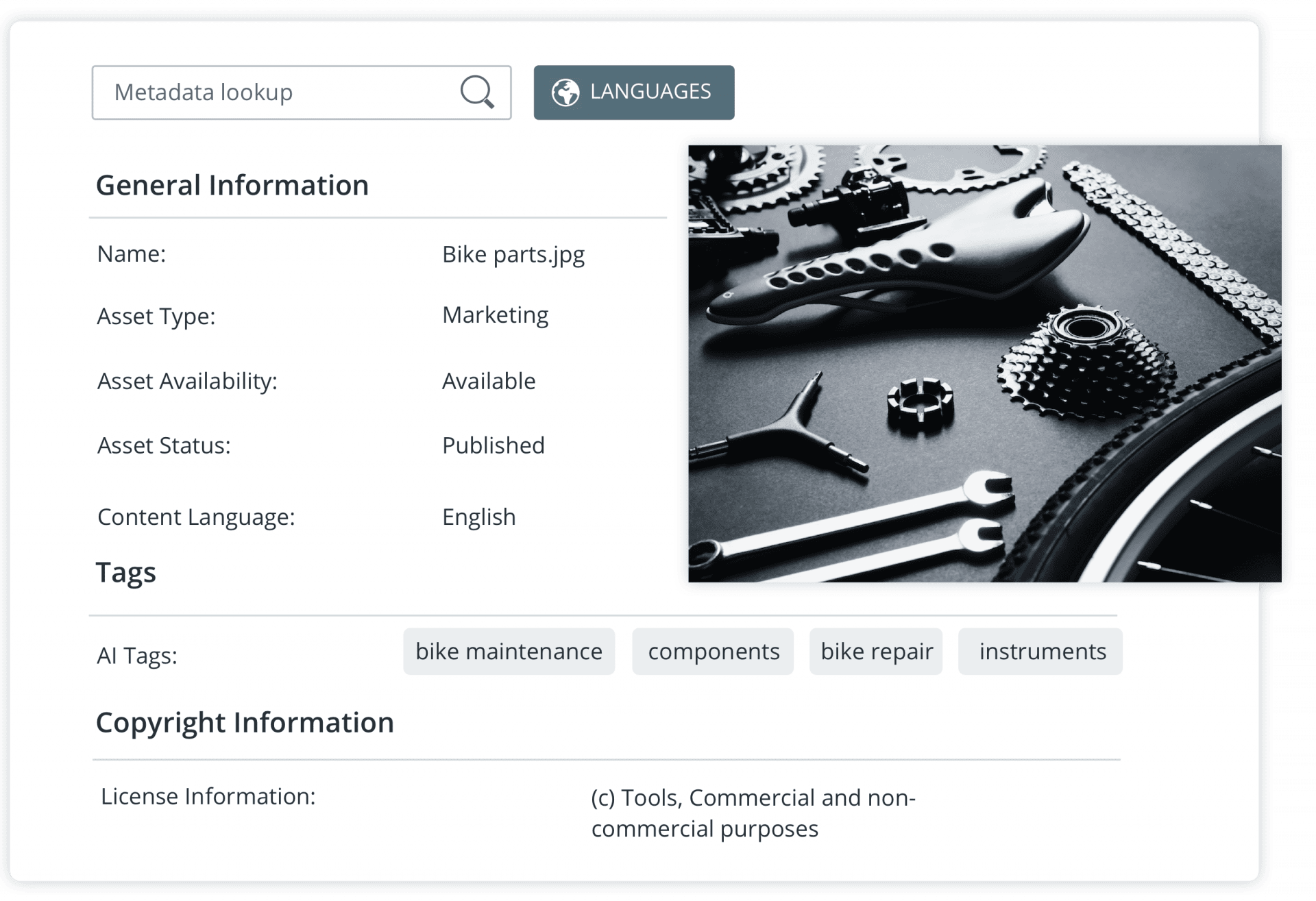Select the license text about Commercial purposes

(x=754, y=813)
